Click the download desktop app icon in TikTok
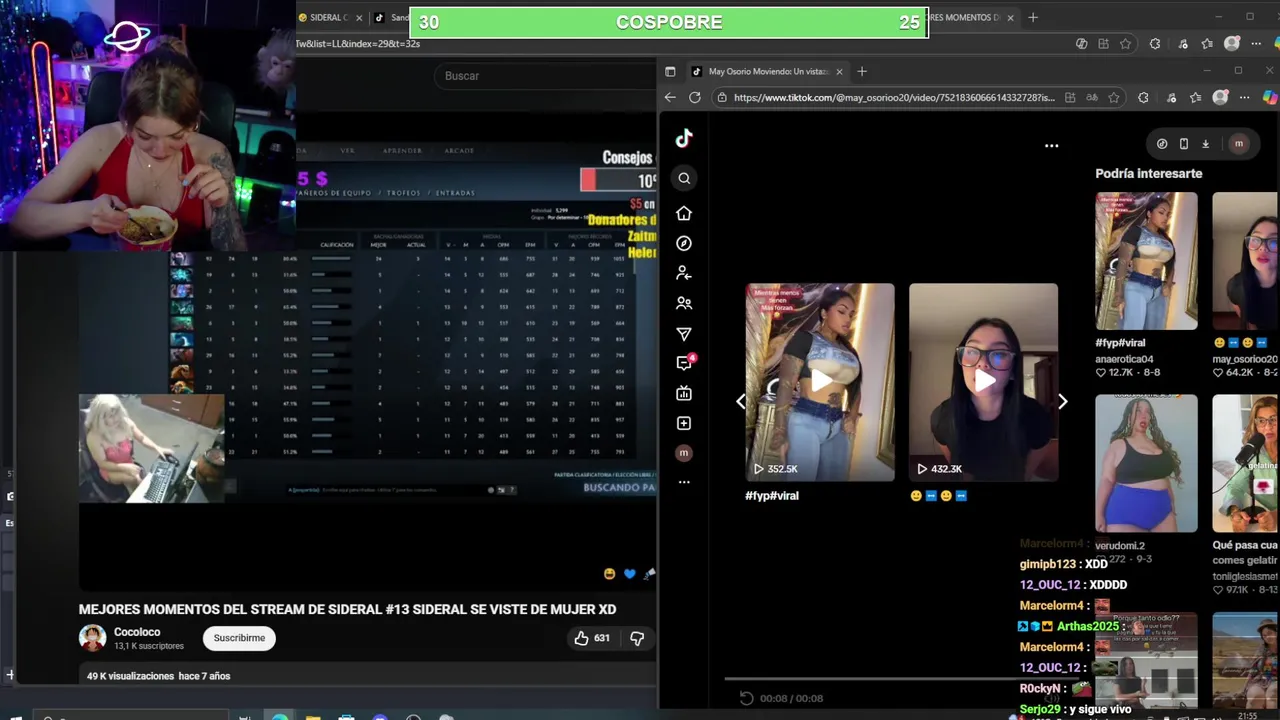This screenshot has height=720, width=1280. click(1205, 144)
